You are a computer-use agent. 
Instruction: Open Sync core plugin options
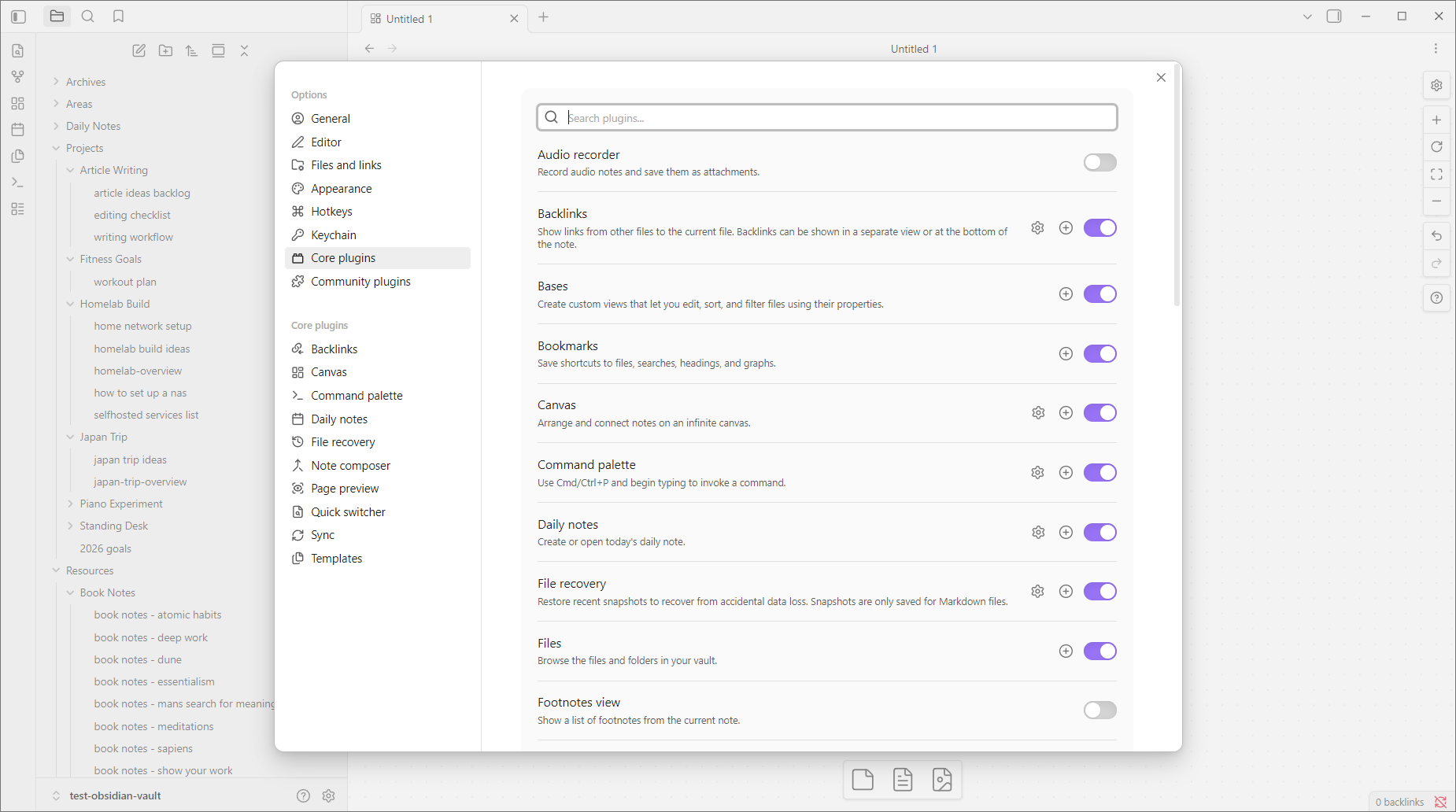pos(378,535)
